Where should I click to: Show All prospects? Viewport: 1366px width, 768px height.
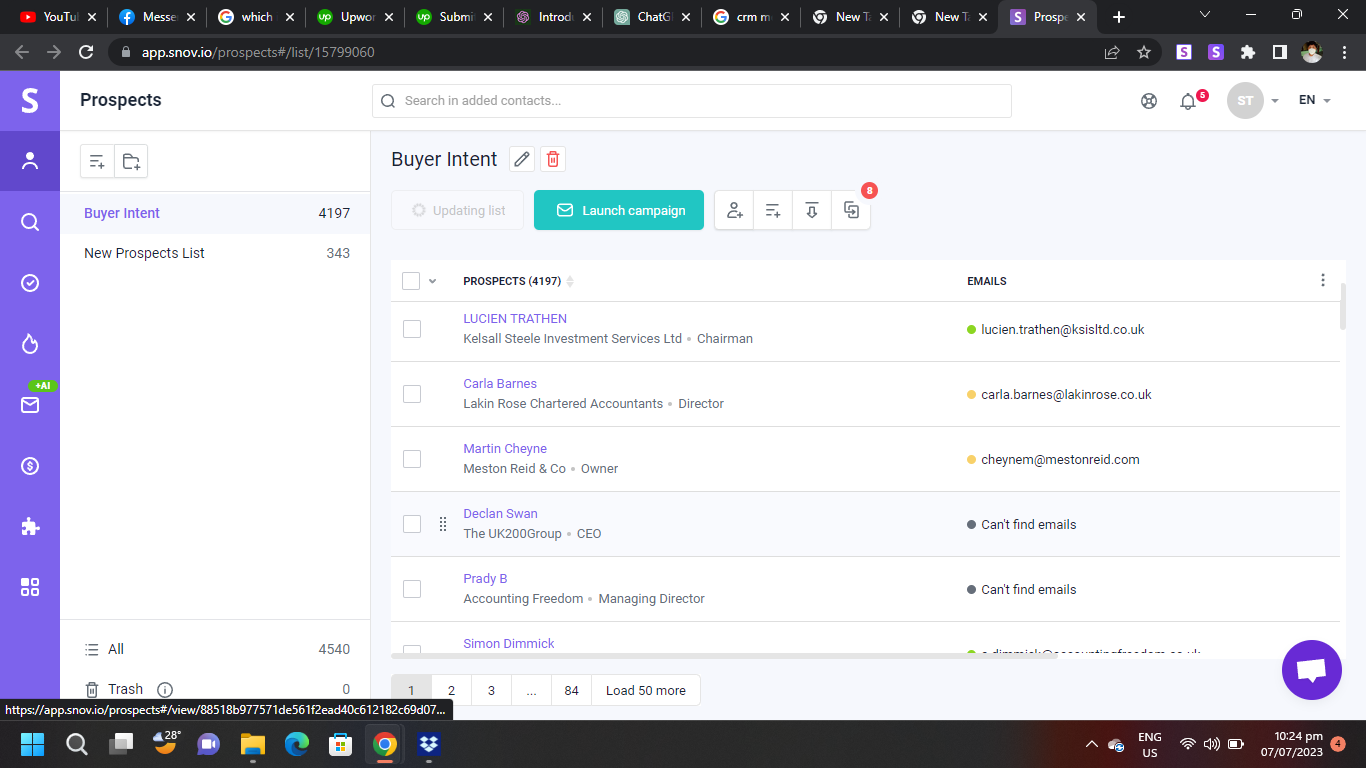pos(215,649)
